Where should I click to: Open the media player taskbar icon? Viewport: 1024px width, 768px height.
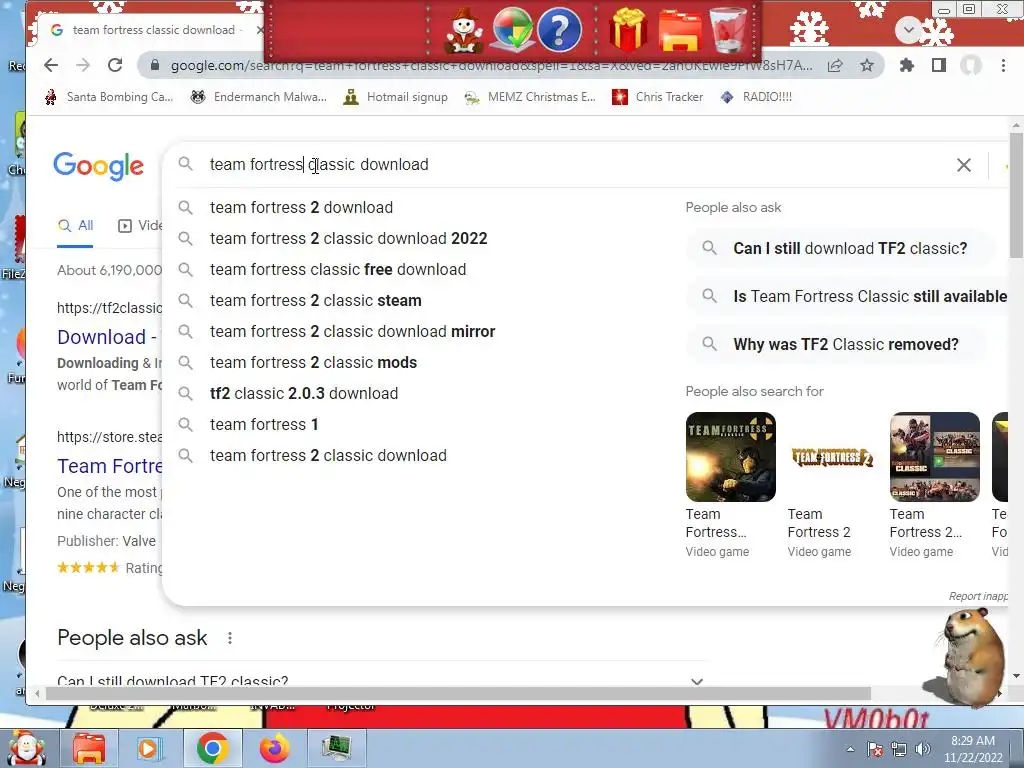click(x=149, y=748)
